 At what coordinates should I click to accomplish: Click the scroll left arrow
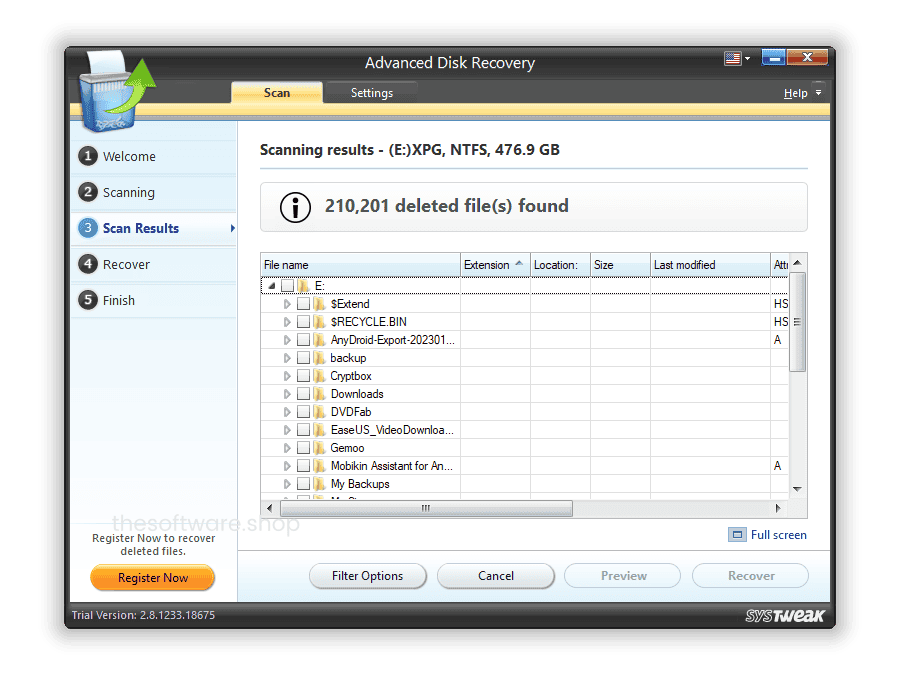270,508
